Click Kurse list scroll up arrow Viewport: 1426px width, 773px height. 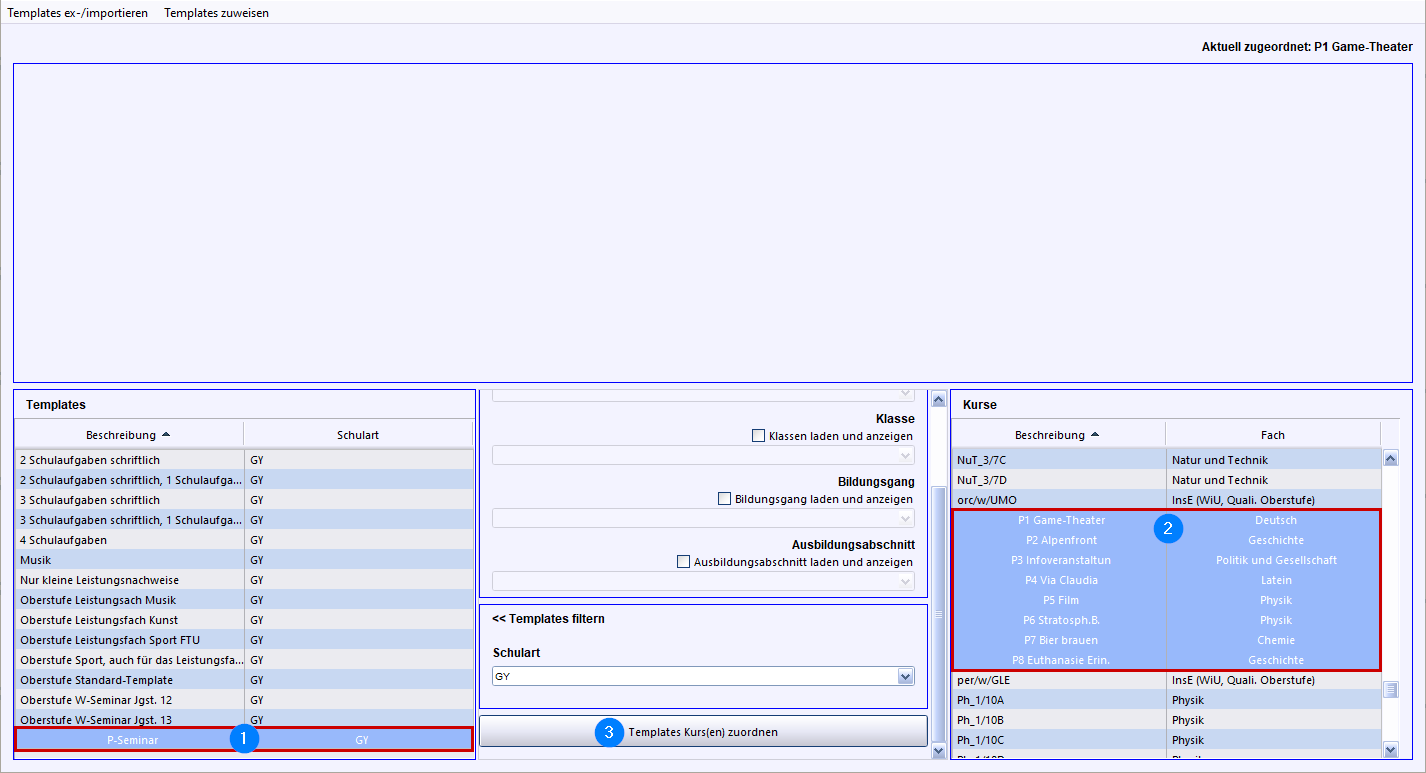tap(1390, 459)
